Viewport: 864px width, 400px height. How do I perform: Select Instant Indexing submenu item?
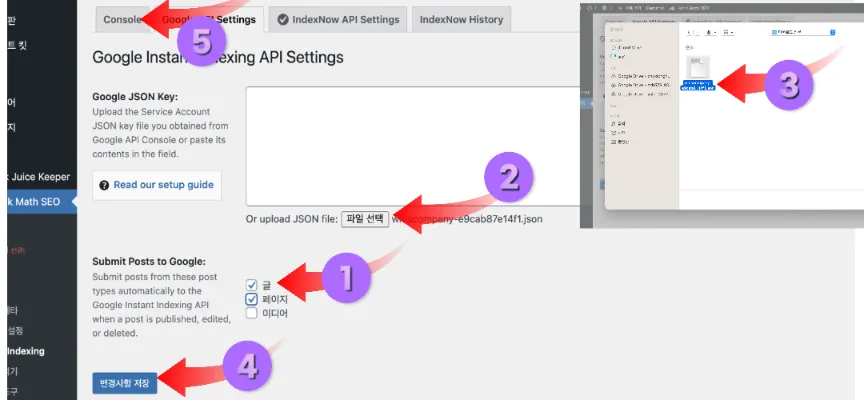pos(26,351)
